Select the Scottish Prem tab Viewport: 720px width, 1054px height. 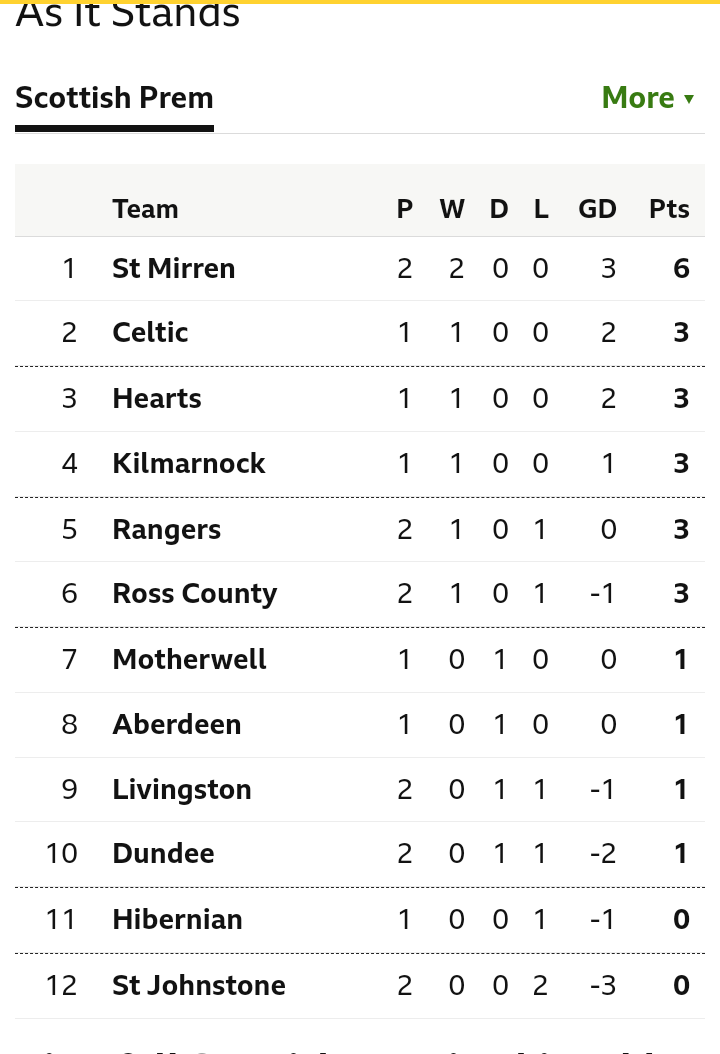(114, 98)
